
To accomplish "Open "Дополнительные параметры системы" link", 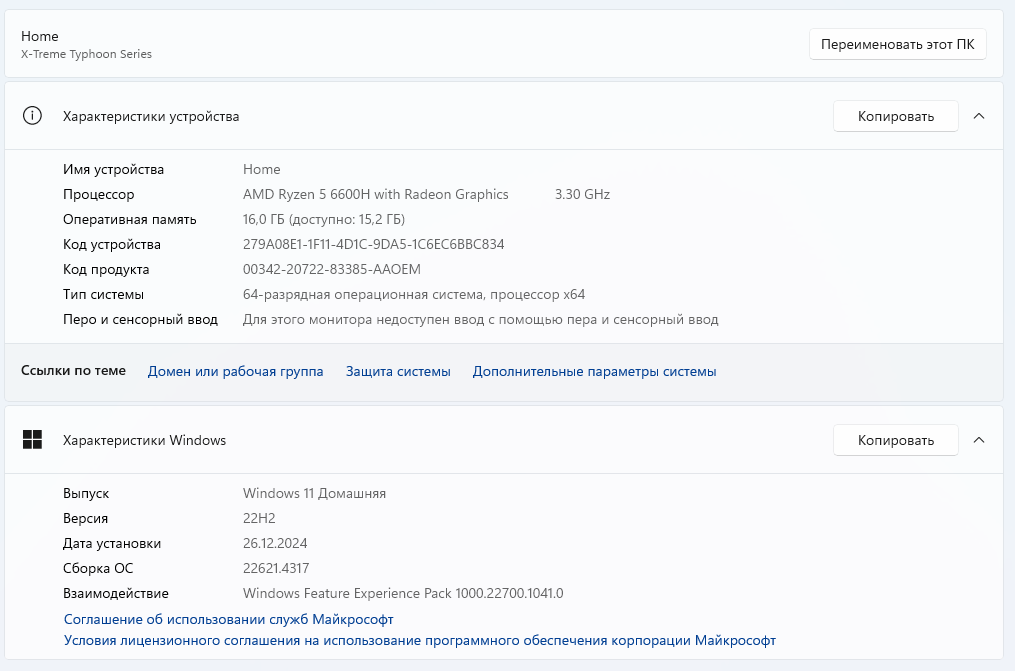I will click(x=594, y=371).
